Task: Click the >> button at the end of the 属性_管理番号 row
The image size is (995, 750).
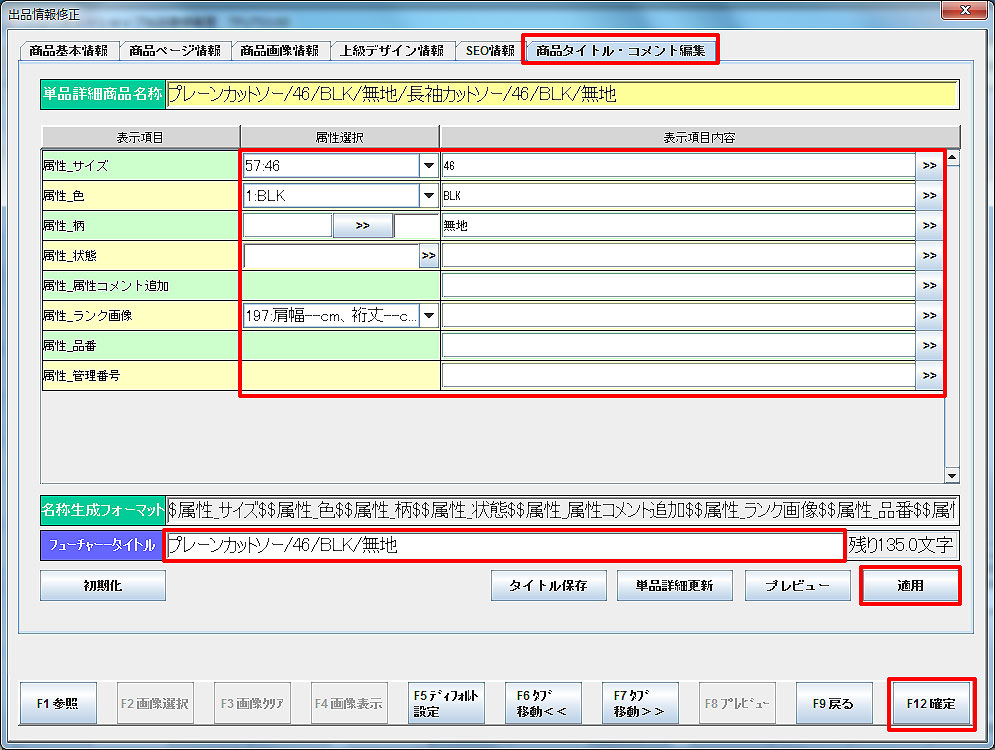Action: (x=929, y=376)
